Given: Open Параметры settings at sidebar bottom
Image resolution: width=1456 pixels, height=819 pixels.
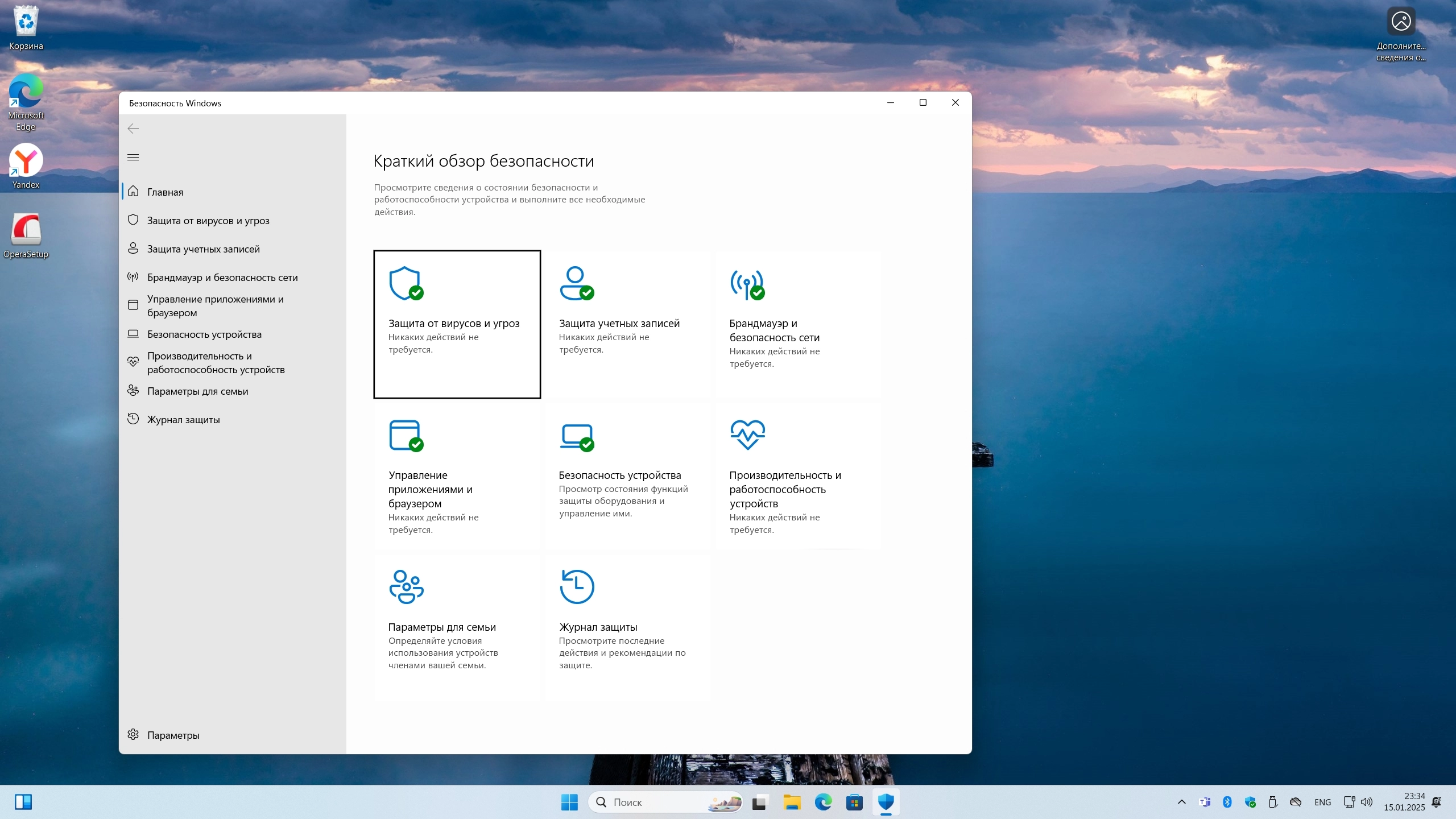Looking at the screenshot, I should [x=173, y=735].
